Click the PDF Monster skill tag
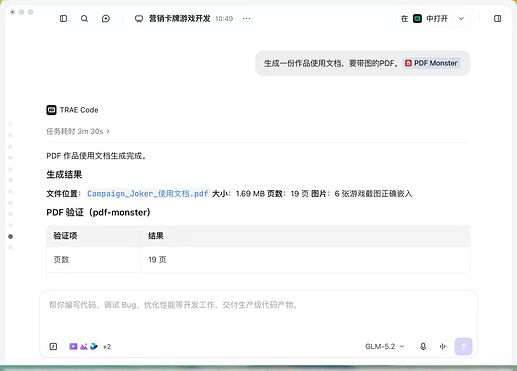This screenshot has width=517, height=371. [x=431, y=63]
